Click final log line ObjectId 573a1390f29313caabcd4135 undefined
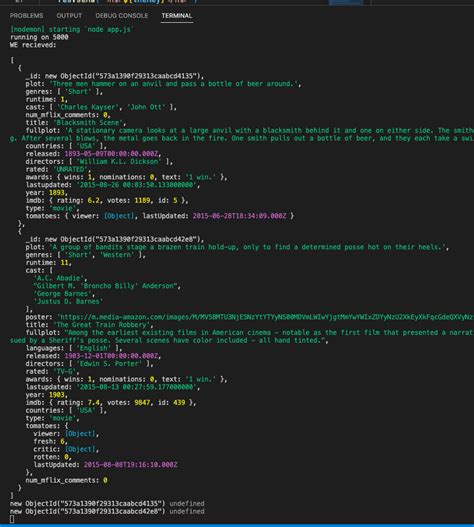This screenshot has width=474, height=527. point(107,503)
